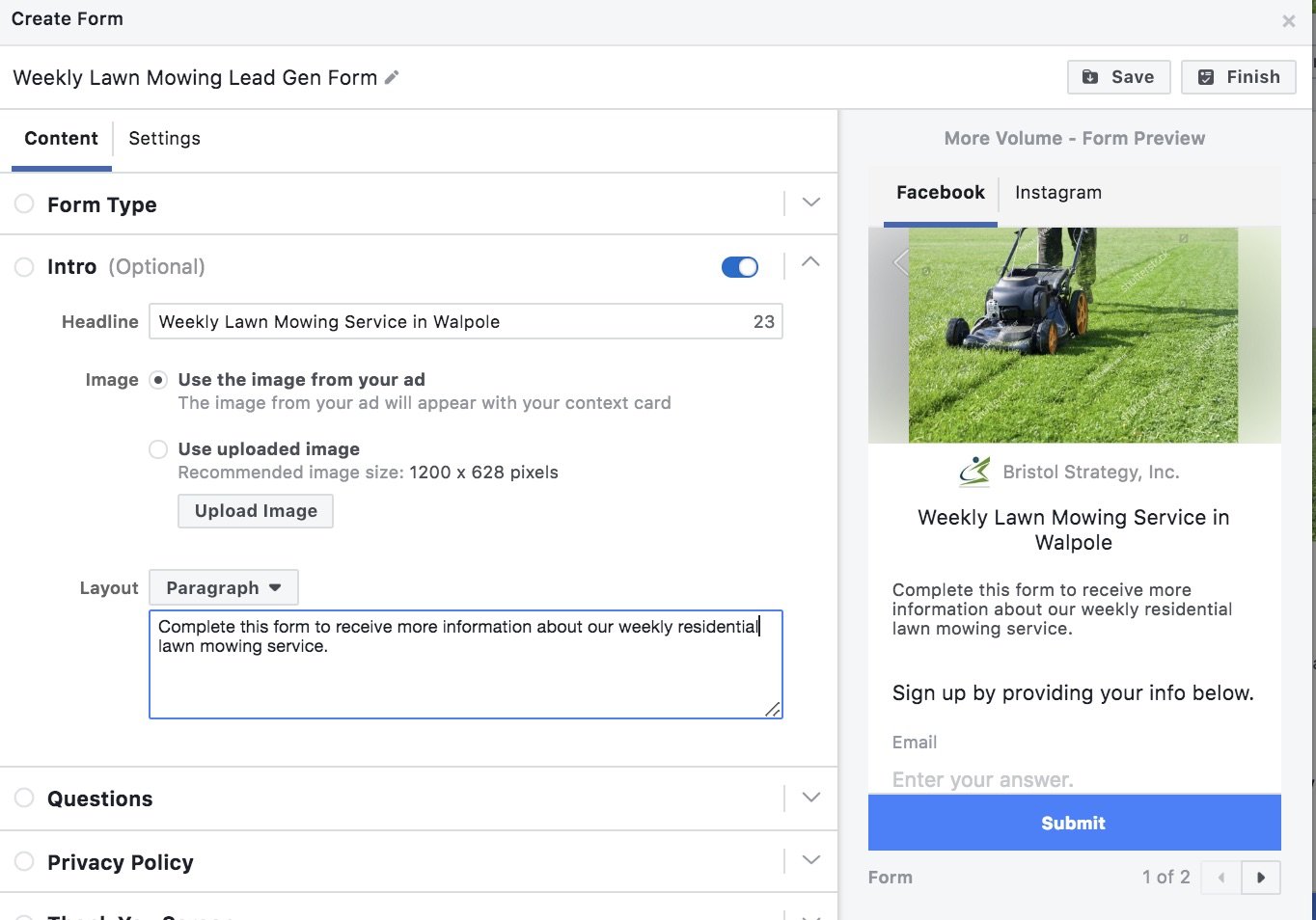1316x920 pixels.
Task: Expand the Questions section
Action: 810,798
